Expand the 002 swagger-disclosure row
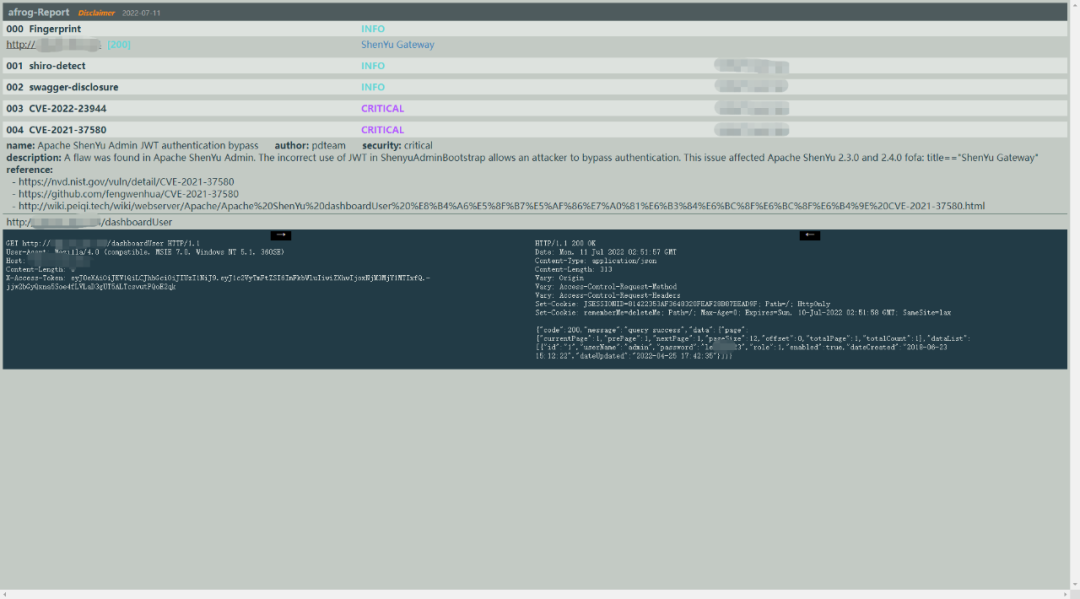Screen dimensions: 1080x599 tap(534, 87)
